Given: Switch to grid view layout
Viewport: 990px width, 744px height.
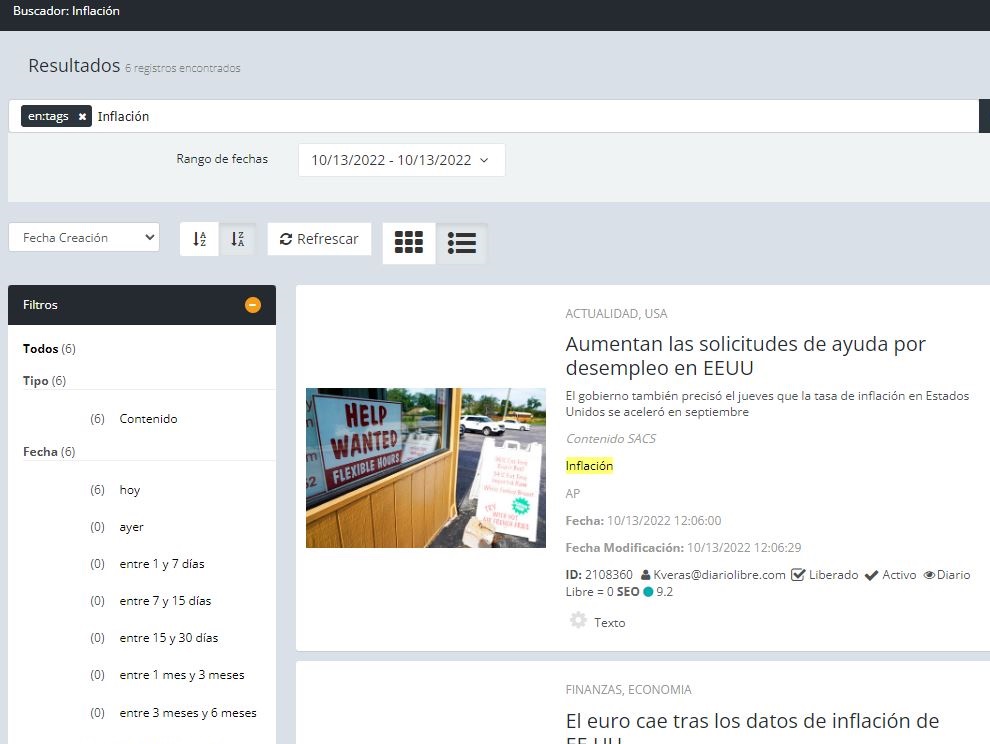Looking at the screenshot, I should pyautogui.click(x=408, y=242).
